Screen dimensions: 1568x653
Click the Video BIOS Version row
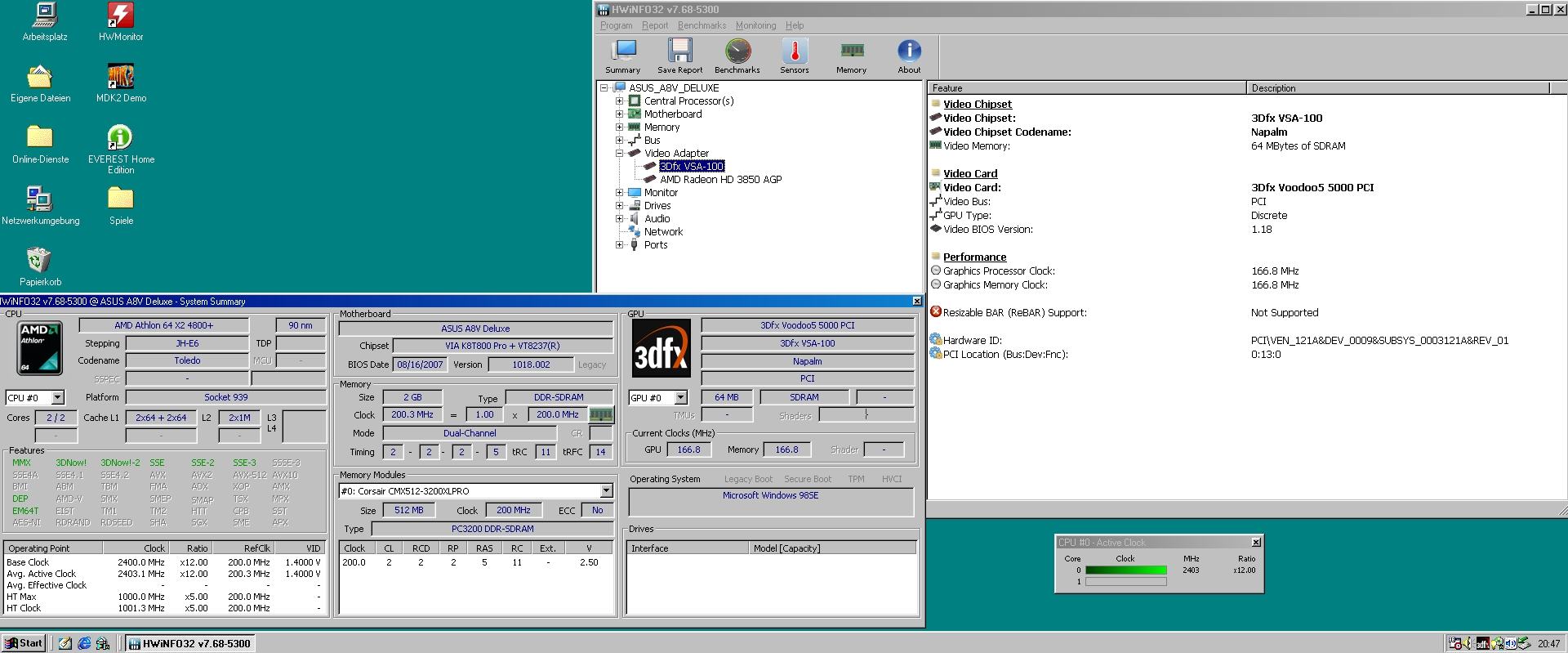[1247, 230]
